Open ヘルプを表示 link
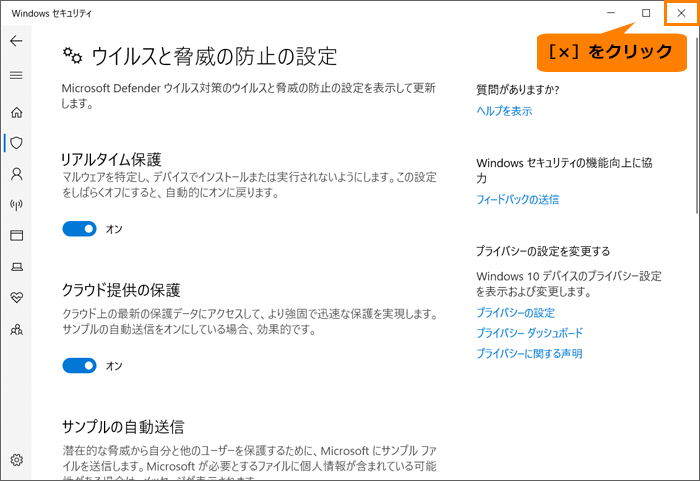 pos(504,111)
